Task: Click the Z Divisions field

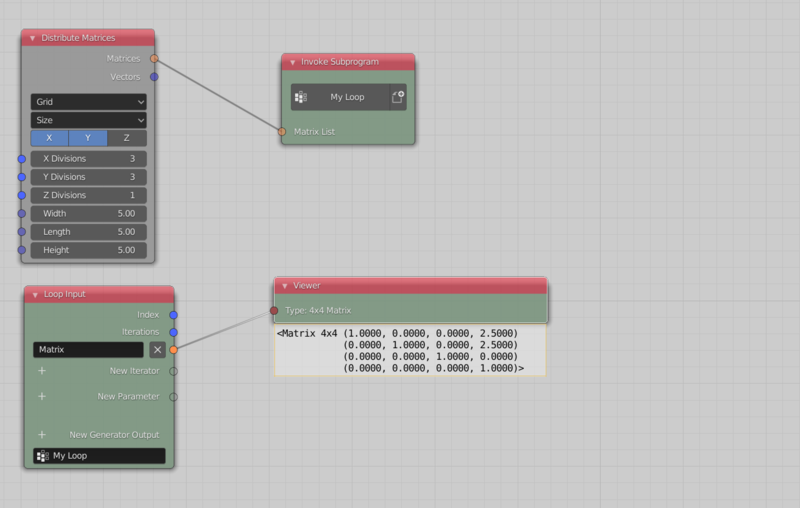Action: (x=89, y=195)
